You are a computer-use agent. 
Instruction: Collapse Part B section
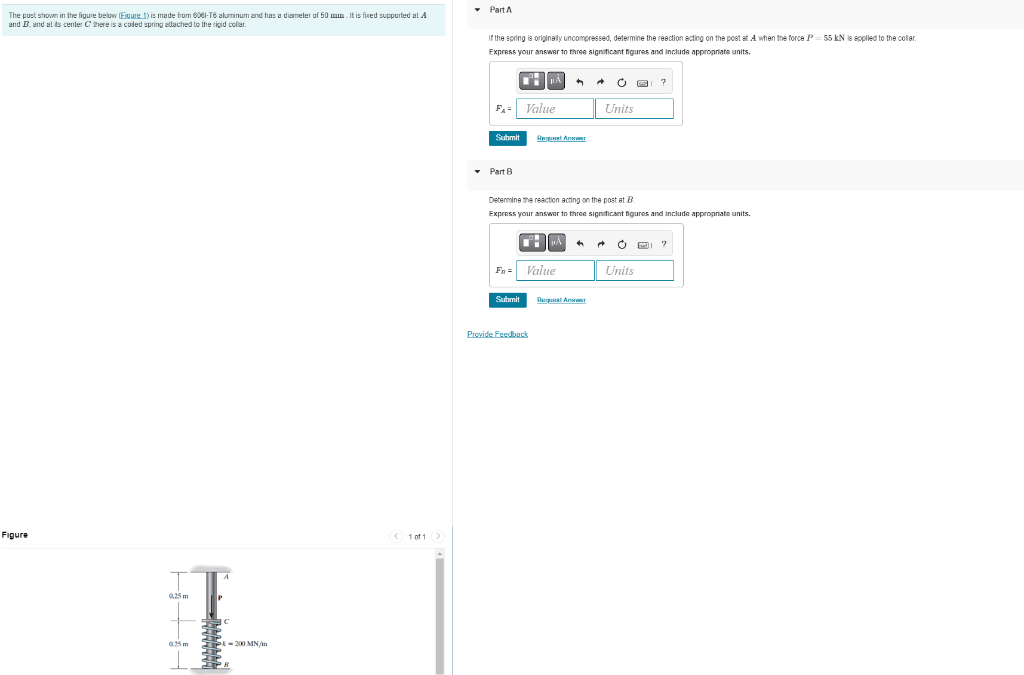[477, 172]
